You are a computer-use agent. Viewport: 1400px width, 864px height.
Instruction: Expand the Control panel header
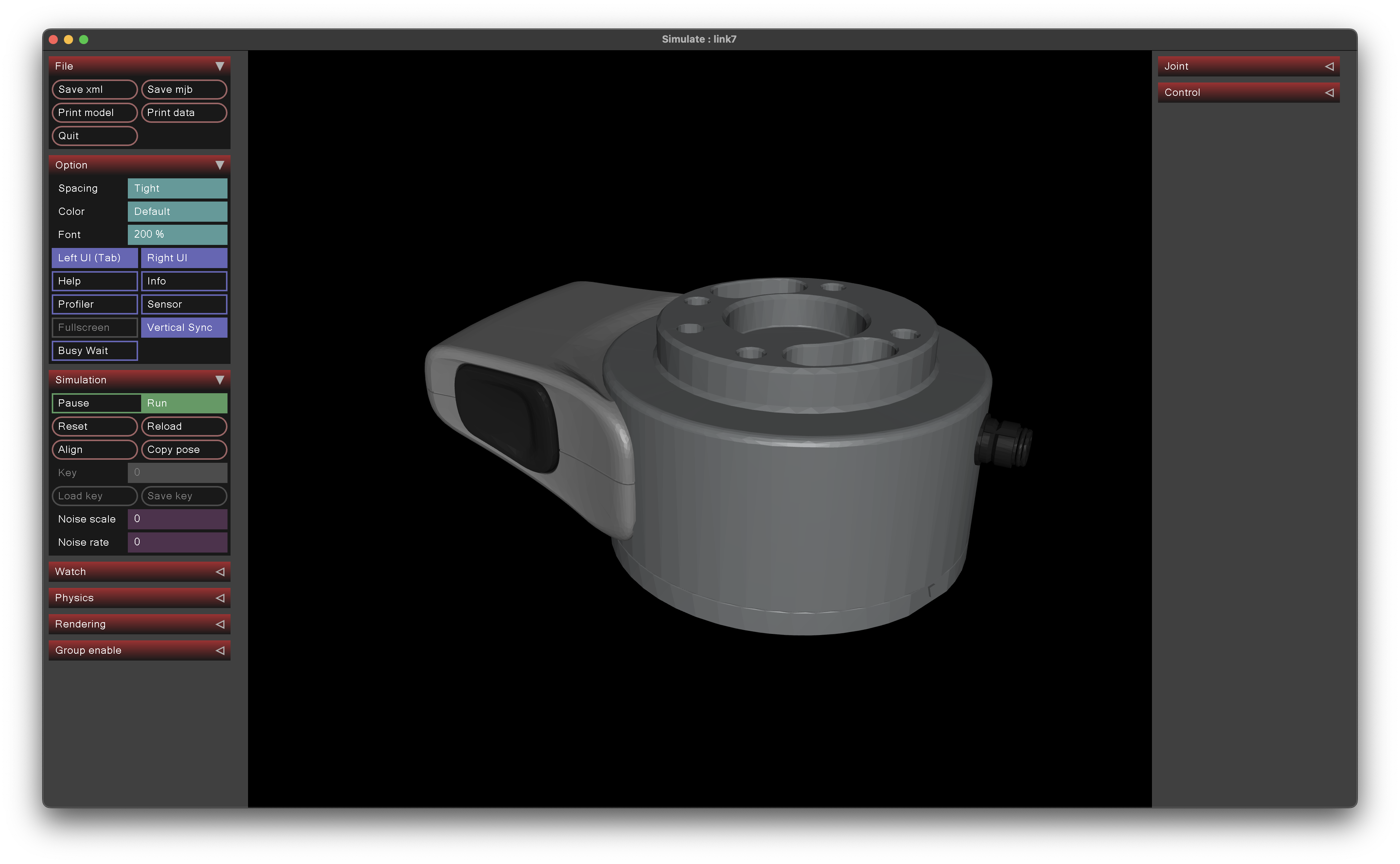(1248, 92)
